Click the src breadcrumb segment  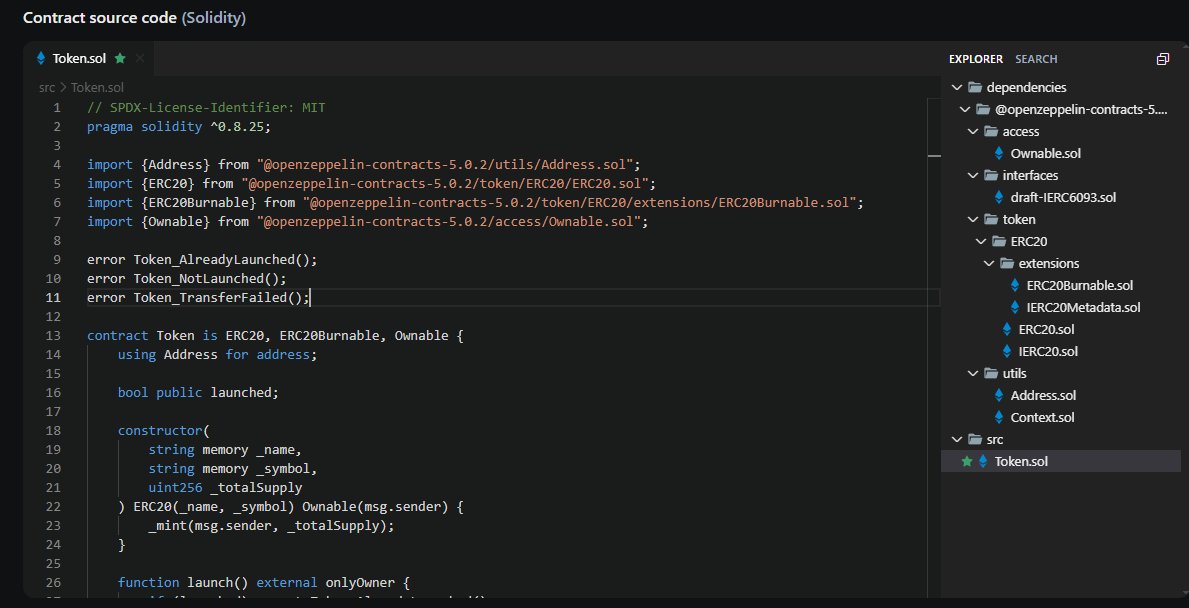[48, 88]
